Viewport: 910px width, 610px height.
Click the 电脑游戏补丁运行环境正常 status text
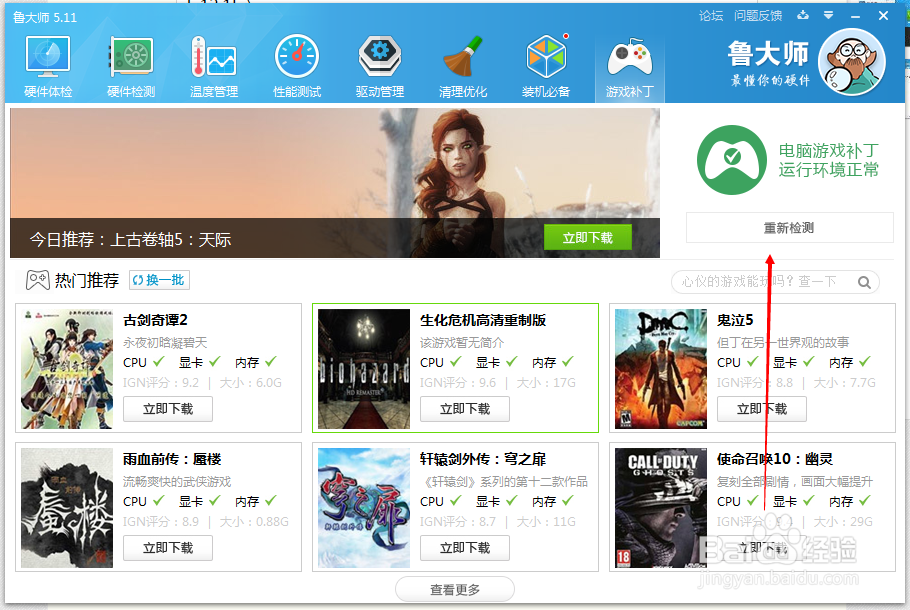[x=829, y=160]
